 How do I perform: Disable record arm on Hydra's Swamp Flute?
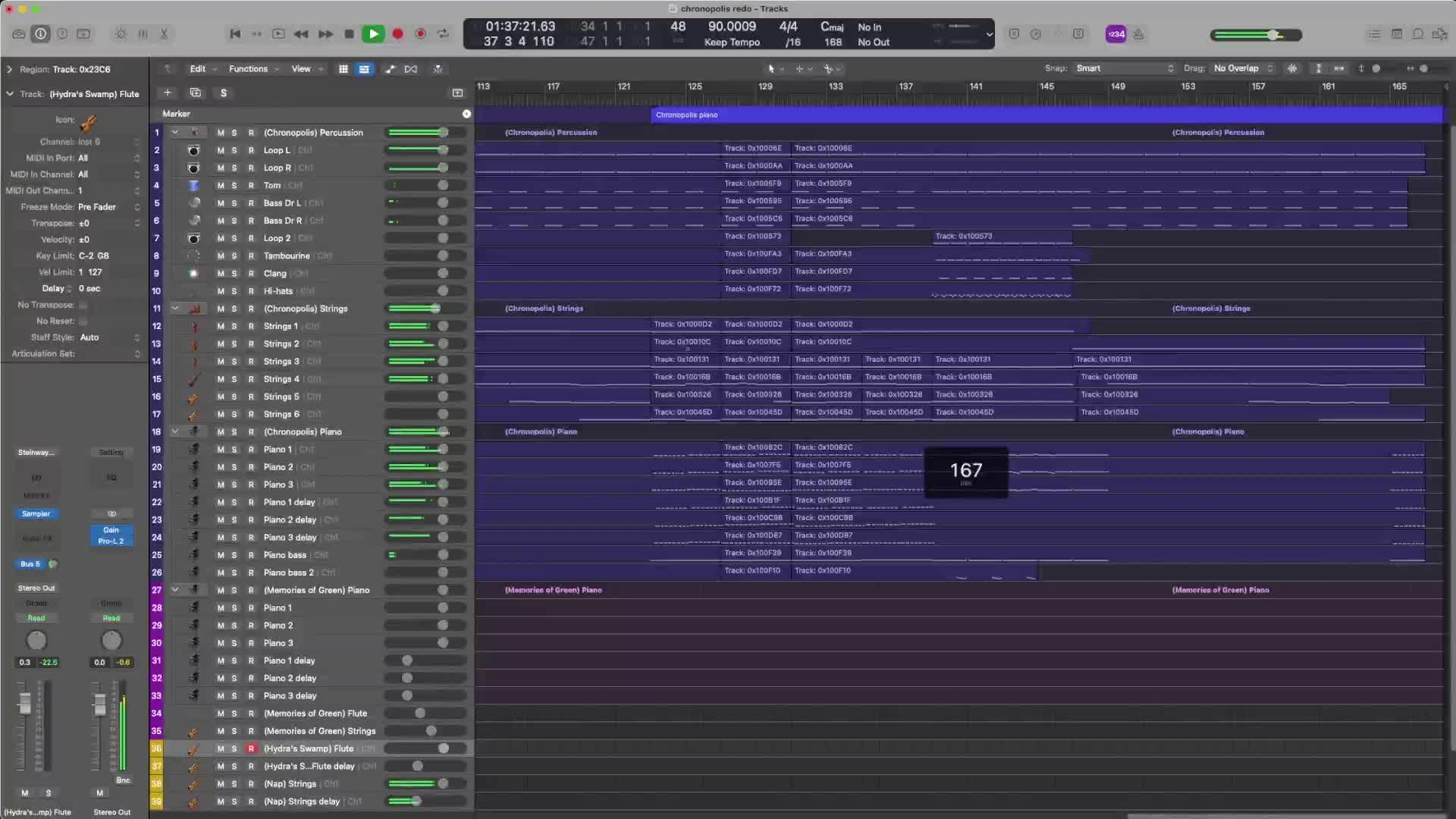(x=251, y=748)
